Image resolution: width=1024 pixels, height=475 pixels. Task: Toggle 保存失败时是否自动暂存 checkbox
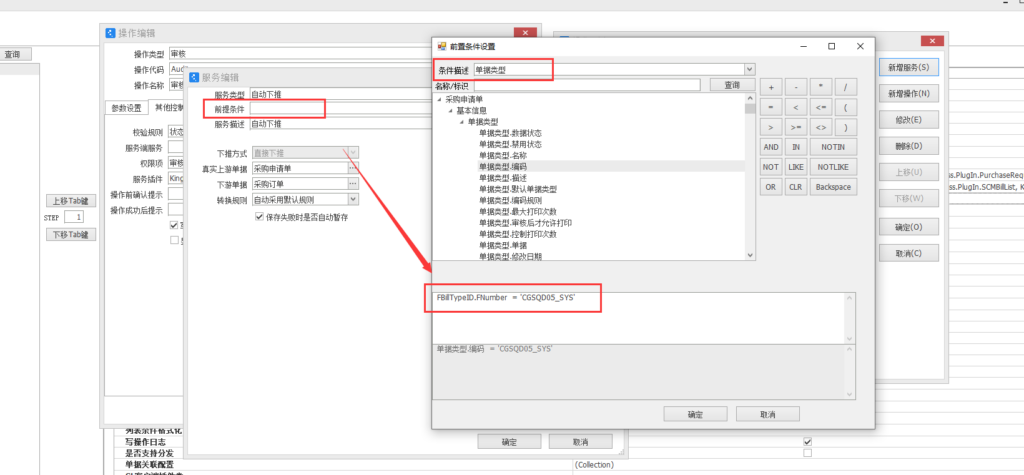click(259, 217)
